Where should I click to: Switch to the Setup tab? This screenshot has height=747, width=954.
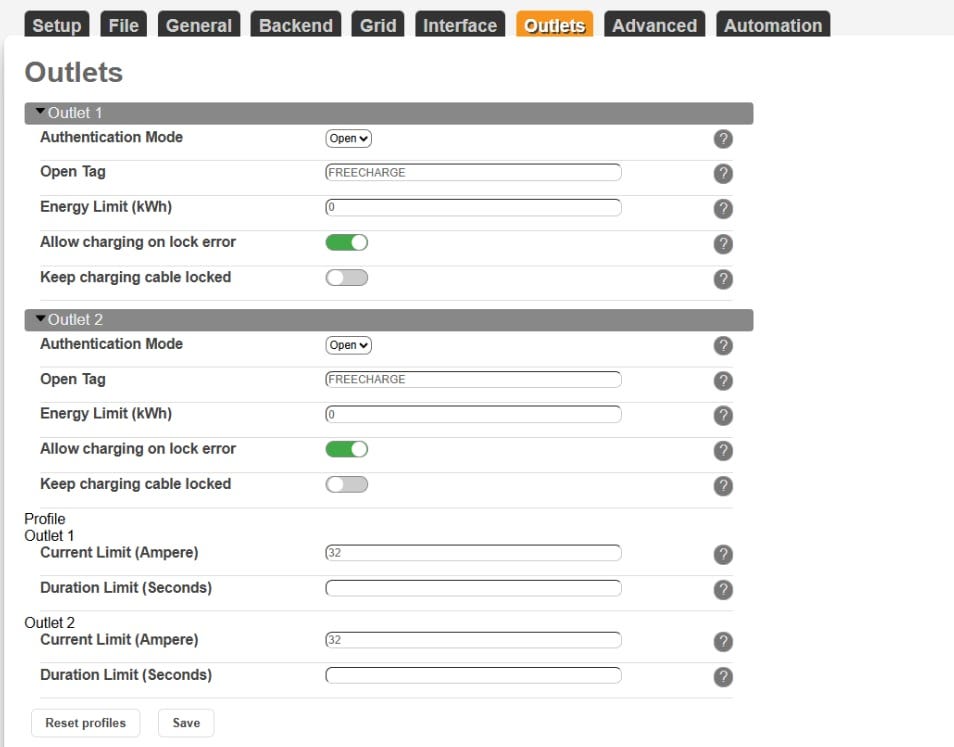tap(57, 25)
